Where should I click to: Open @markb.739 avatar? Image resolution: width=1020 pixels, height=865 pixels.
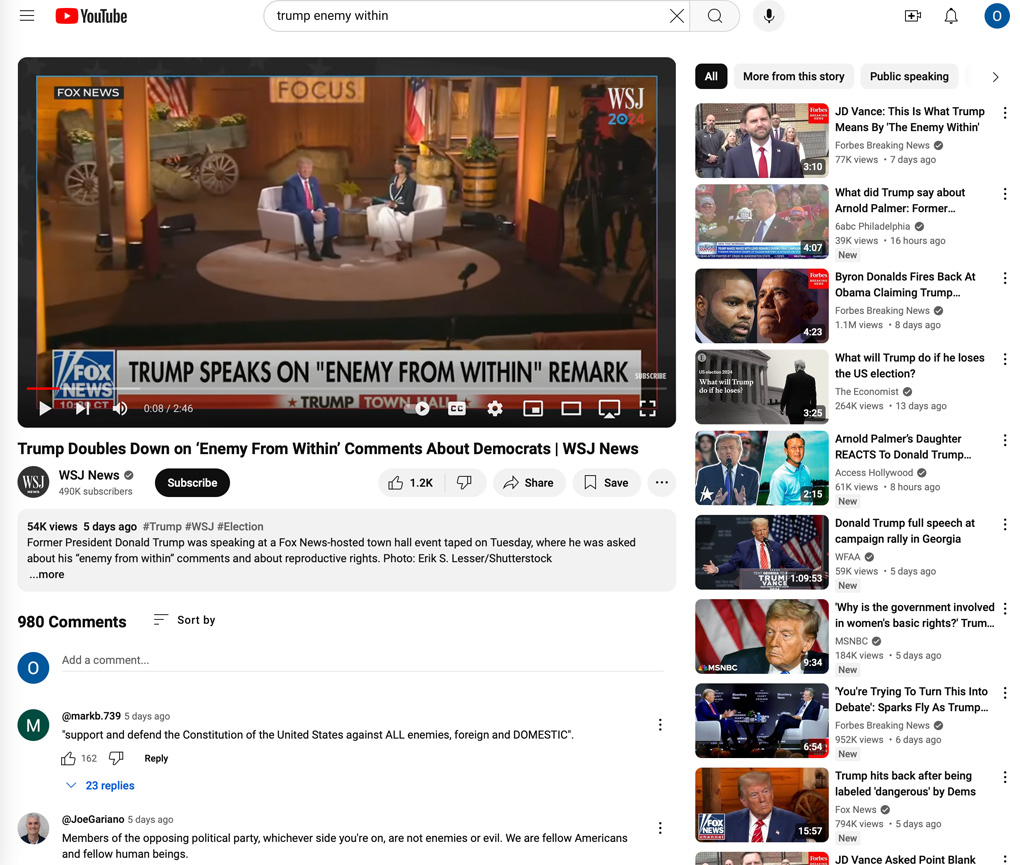click(x=33, y=725)
